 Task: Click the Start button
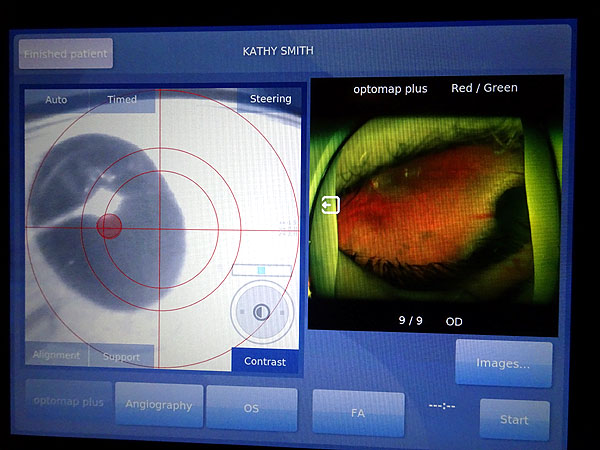pos(514,419)
